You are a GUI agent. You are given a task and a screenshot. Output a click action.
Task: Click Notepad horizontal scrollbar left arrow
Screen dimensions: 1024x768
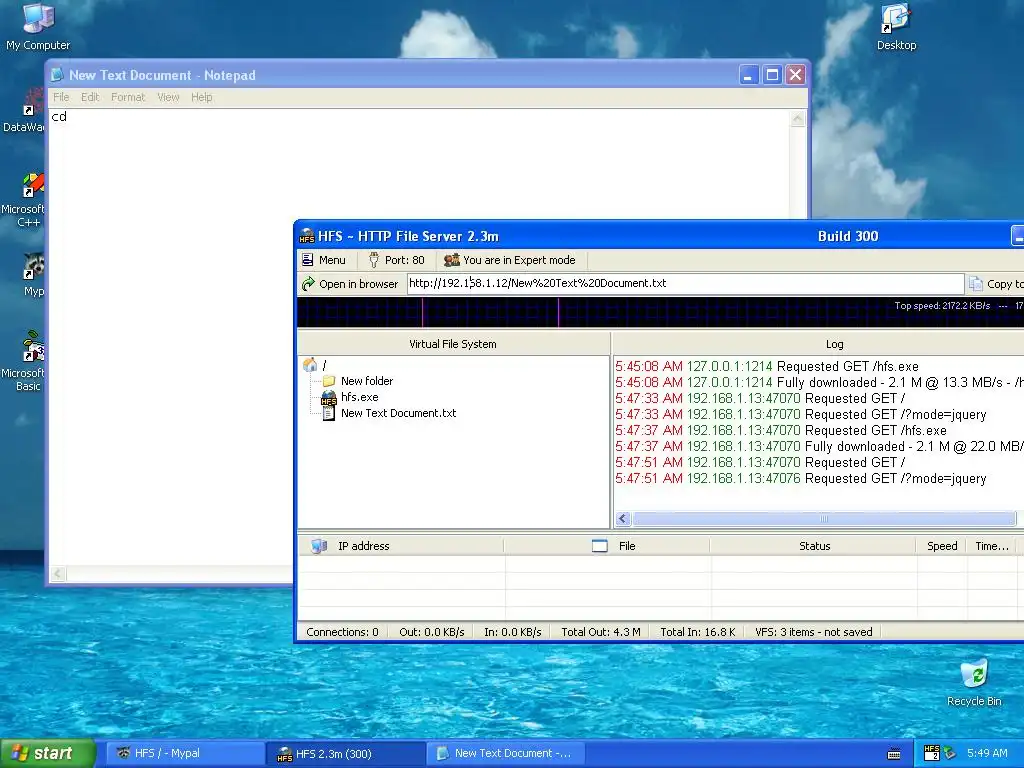[57, 574]
